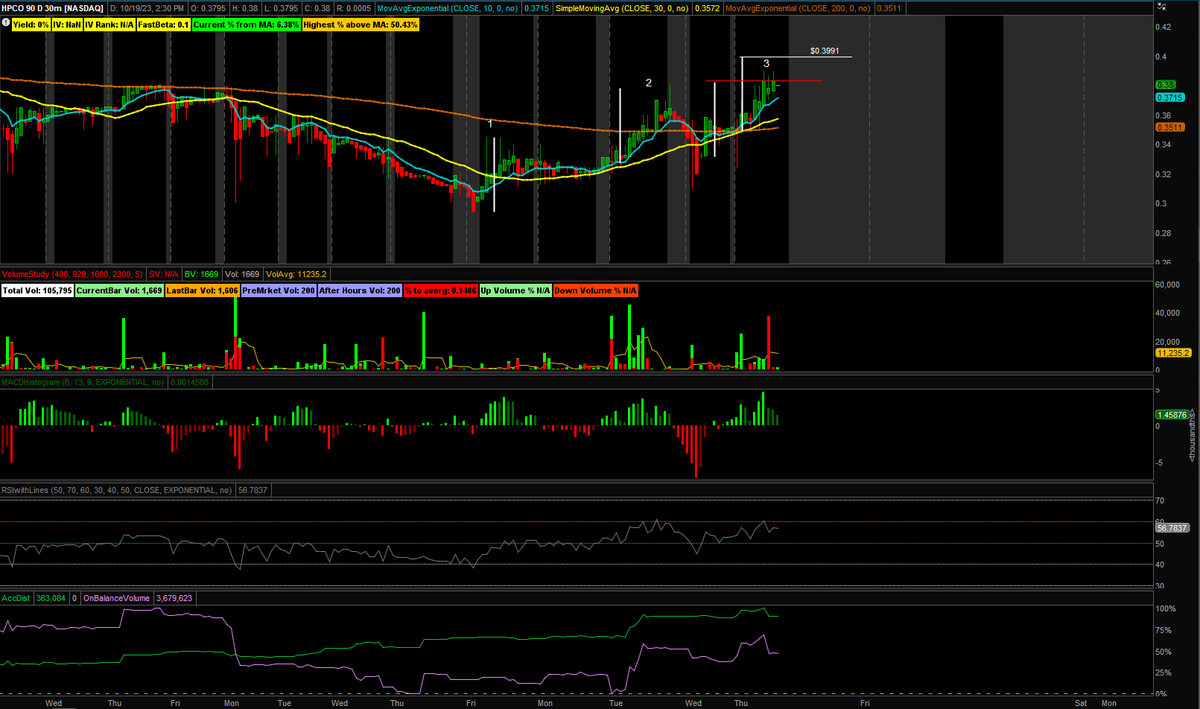Click the 0.3511 EMA value bubble on price axis
The image size is (1200, 709).
tap(1169, 127)
